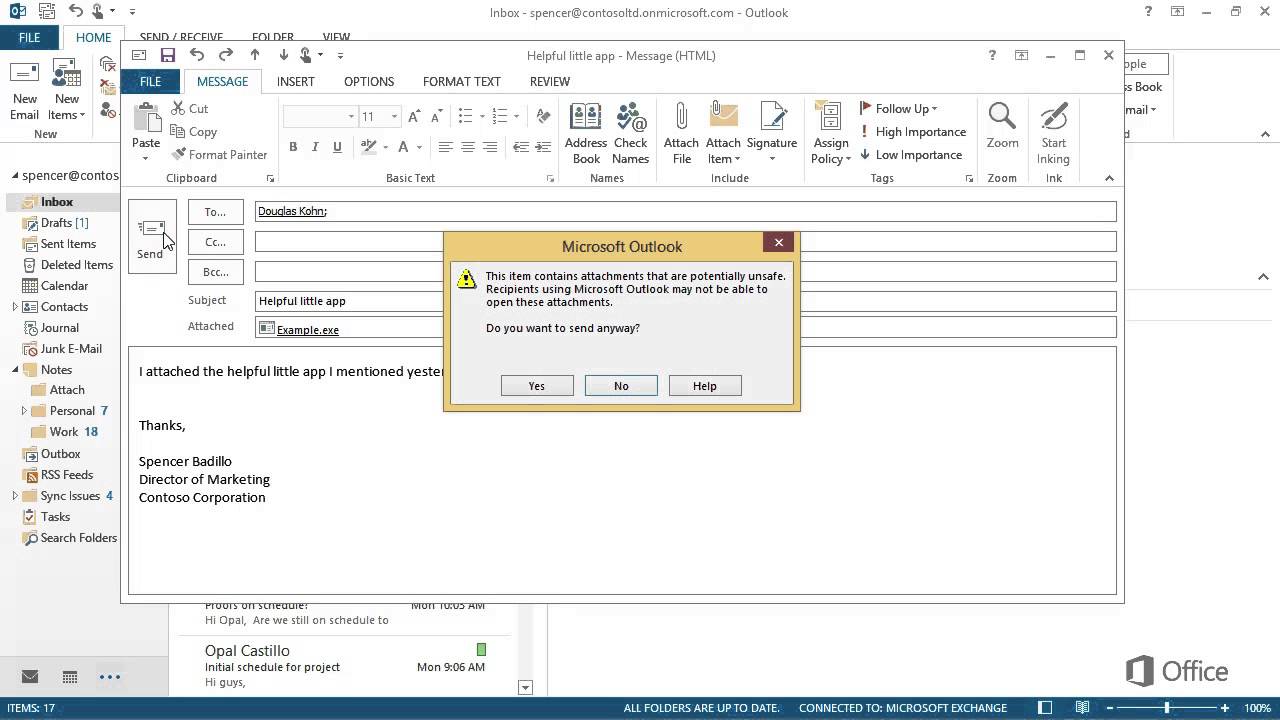Go to previous item with up arrow
The image size is (1280, 720).
[x=255, y=55]
